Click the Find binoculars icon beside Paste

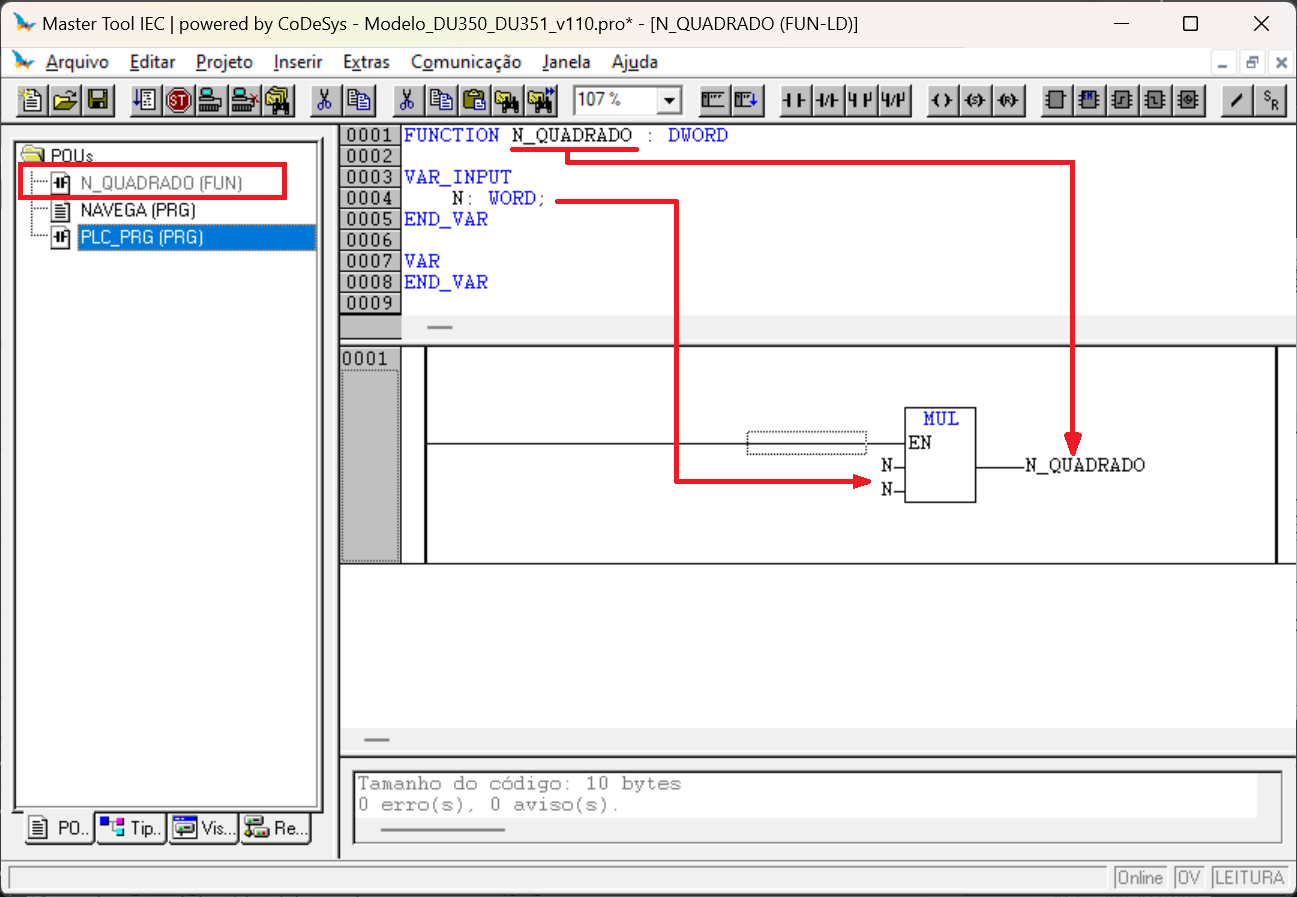507,100
